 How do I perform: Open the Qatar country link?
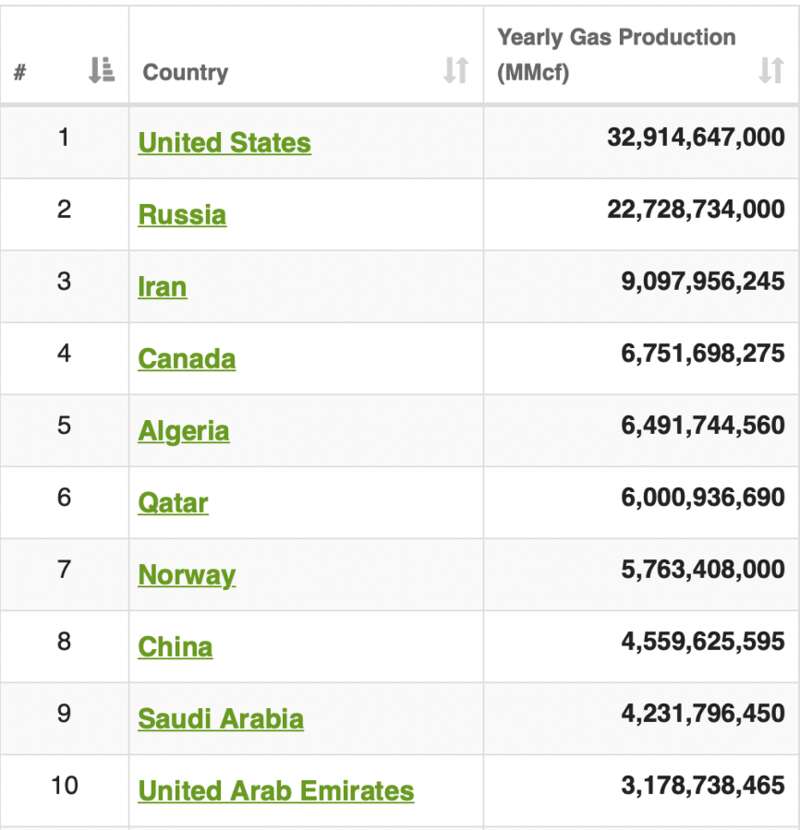click(173, 503)
